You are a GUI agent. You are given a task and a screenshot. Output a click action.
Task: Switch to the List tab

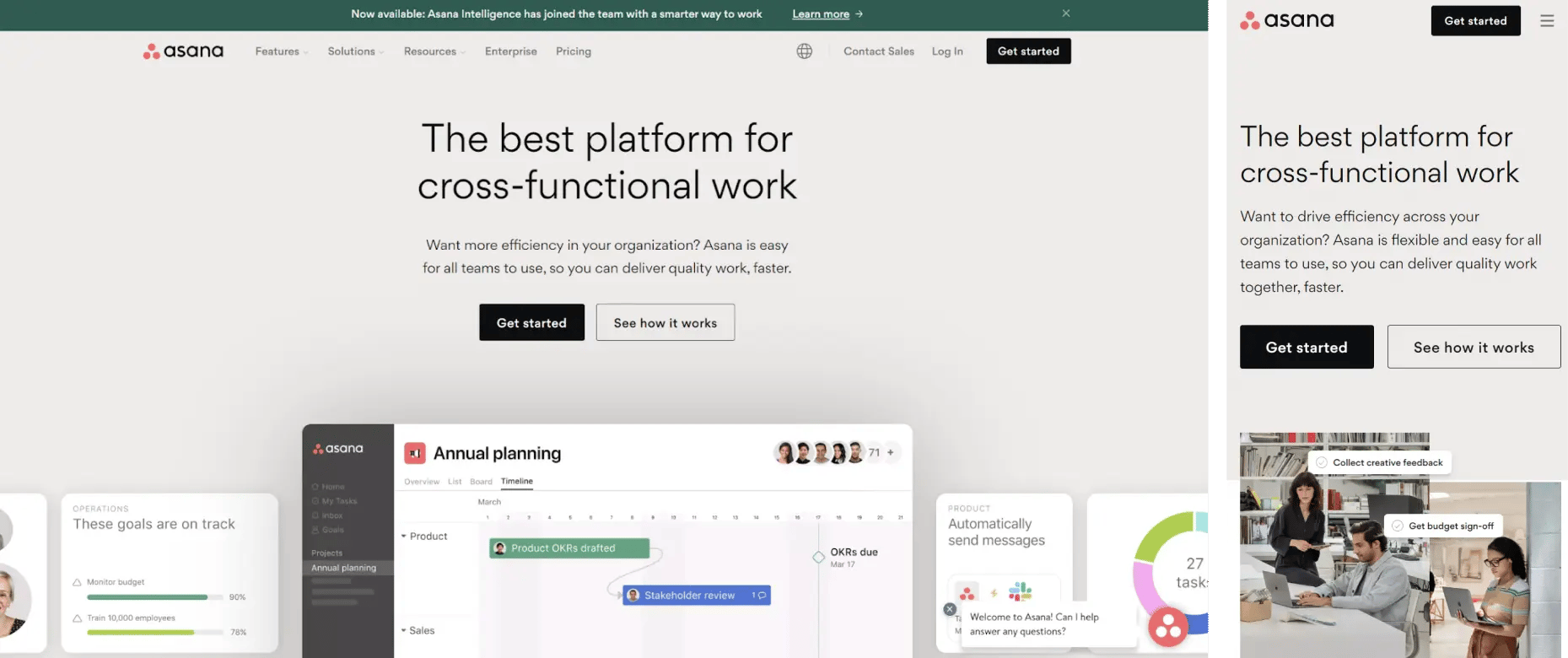455,482
